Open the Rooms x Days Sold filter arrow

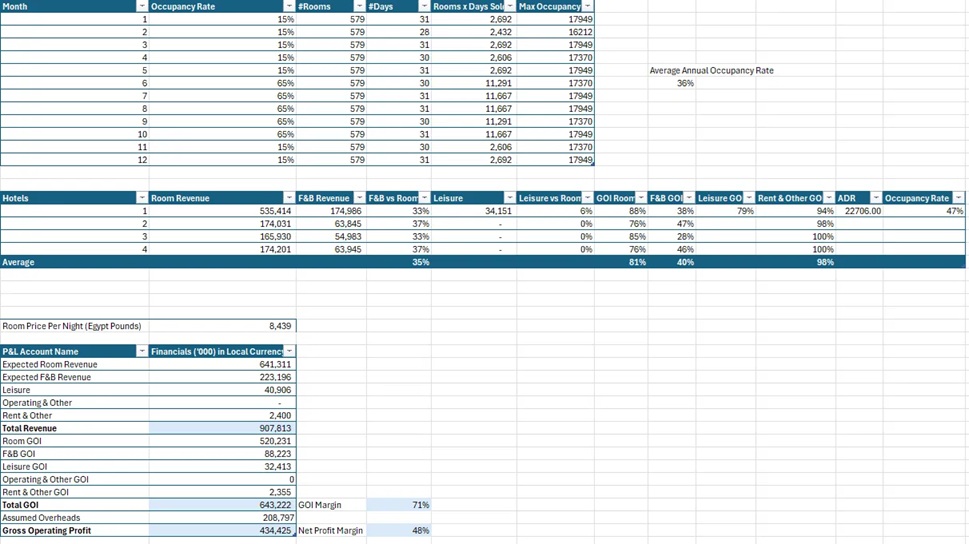click(510, 6)
